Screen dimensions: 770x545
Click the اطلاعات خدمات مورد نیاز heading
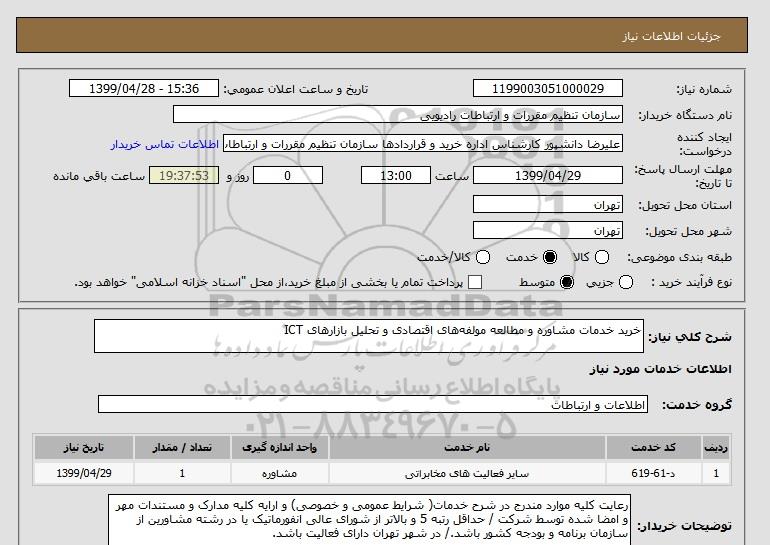tap(660, 369)
